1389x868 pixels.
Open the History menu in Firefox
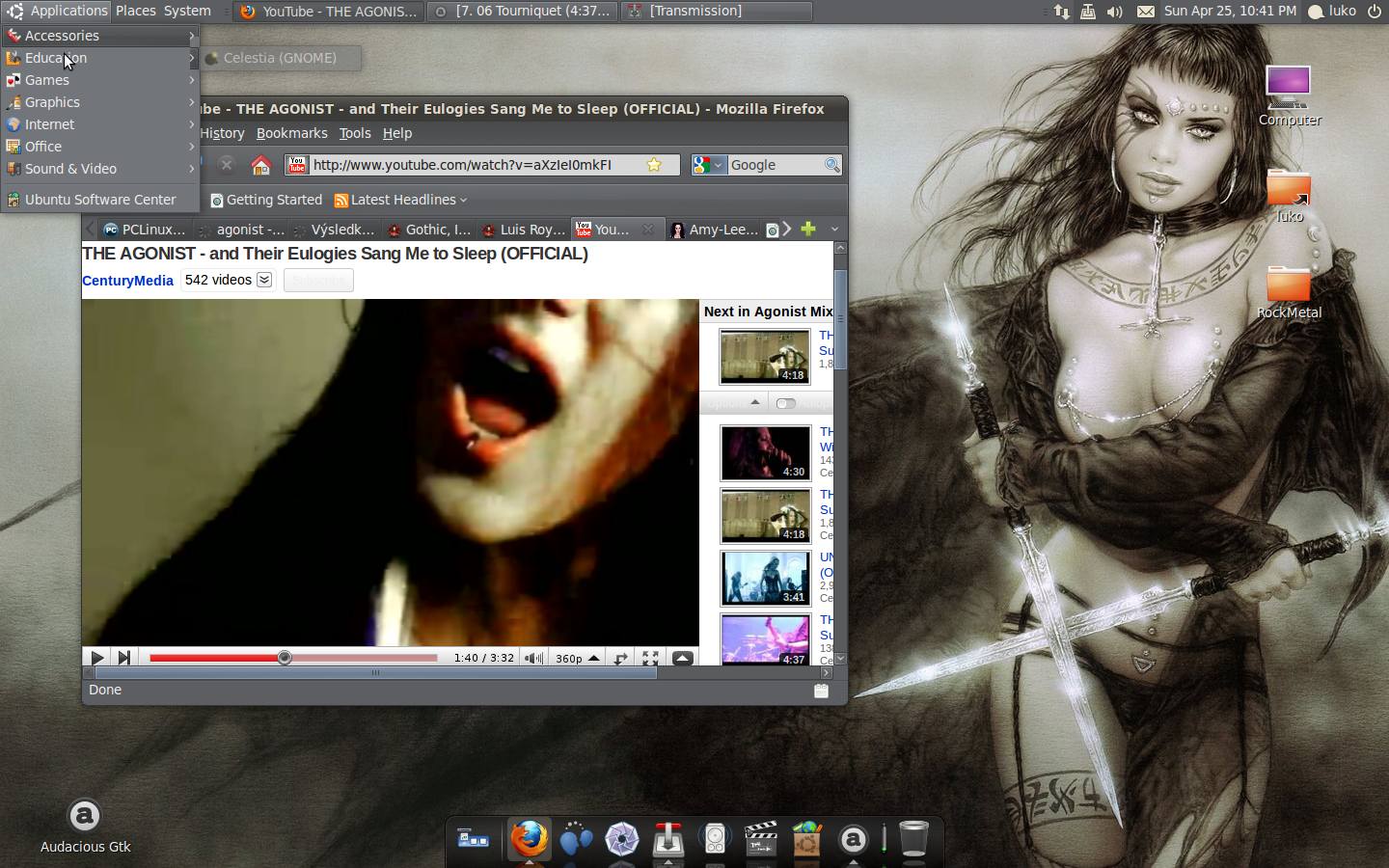pyautogui.click(x=222, y=133)
